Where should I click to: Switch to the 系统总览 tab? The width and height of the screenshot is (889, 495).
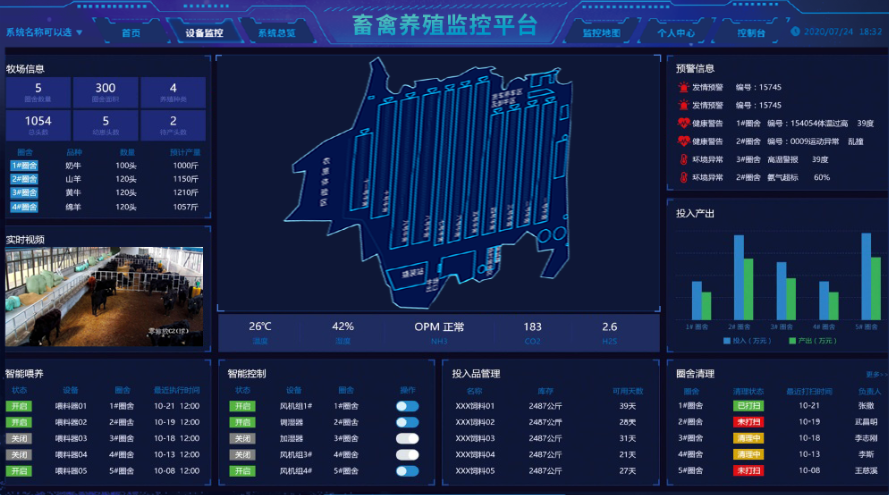pos(277,33)
